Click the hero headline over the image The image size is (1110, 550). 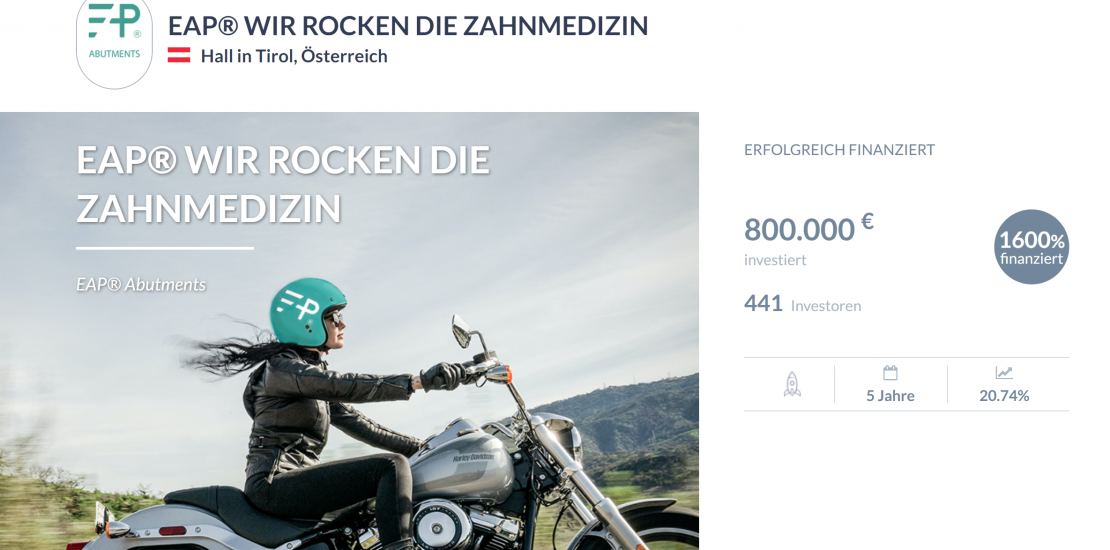pos(283,184)
